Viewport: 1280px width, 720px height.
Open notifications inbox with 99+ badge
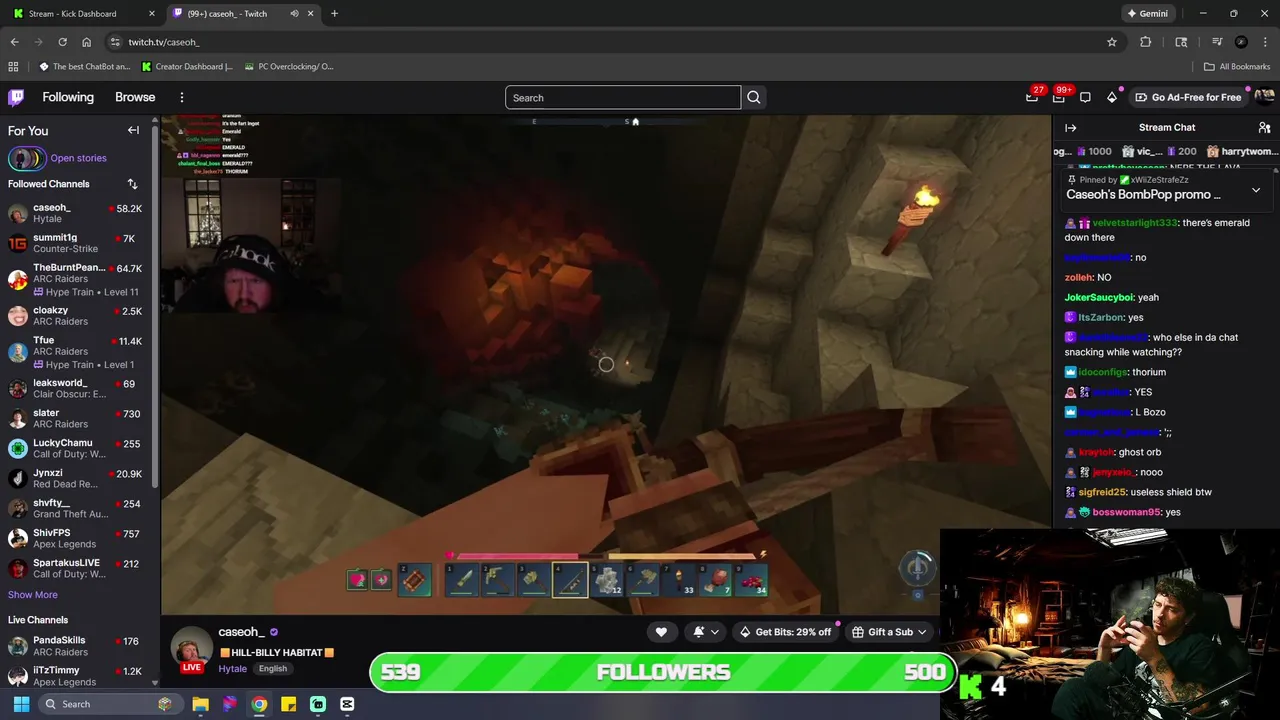click(1059, 97)
